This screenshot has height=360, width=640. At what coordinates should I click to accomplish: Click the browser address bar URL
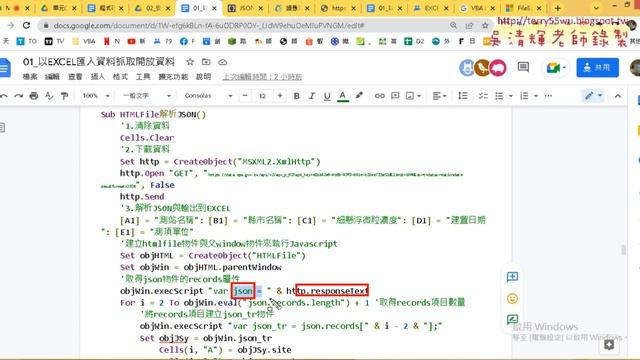(x=209, y=25)
